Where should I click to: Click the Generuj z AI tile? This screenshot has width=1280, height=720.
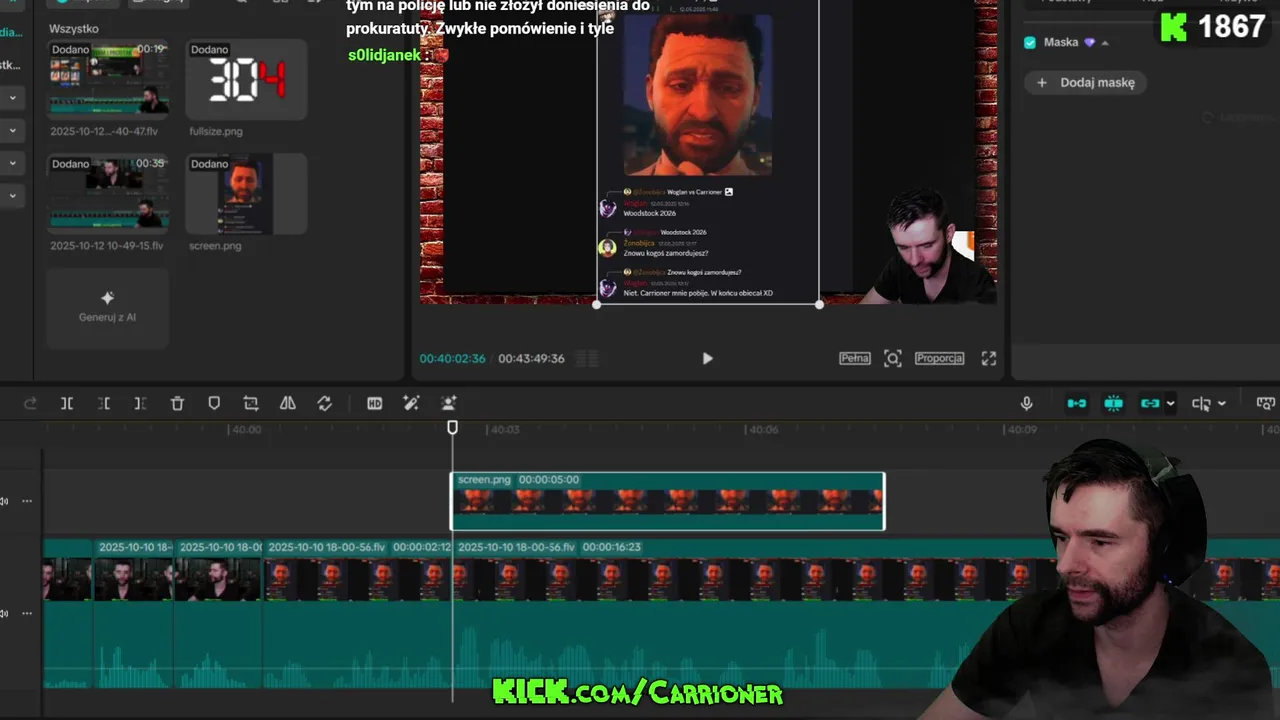[108, 307]
